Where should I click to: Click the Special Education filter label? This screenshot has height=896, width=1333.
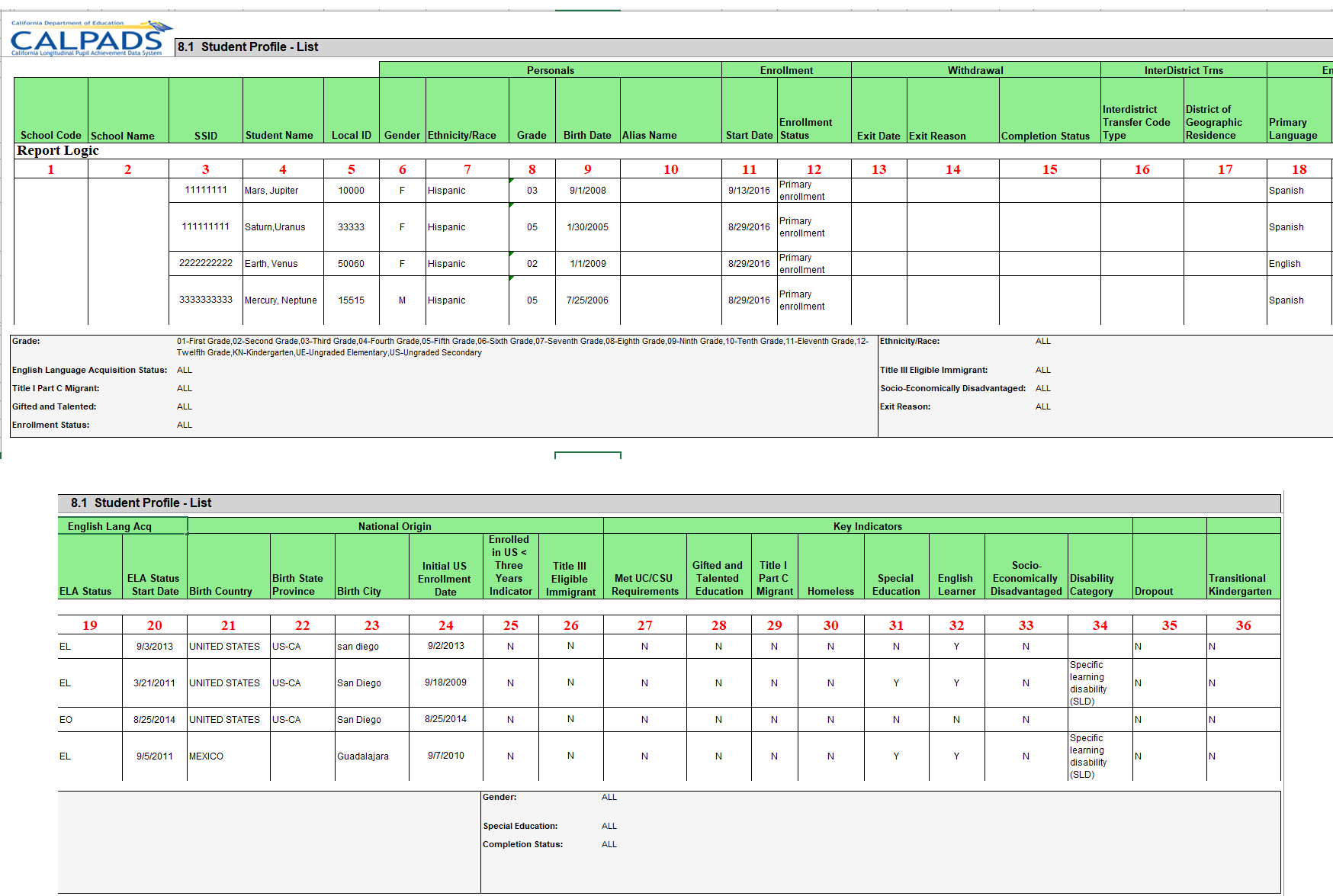(520, 826)
